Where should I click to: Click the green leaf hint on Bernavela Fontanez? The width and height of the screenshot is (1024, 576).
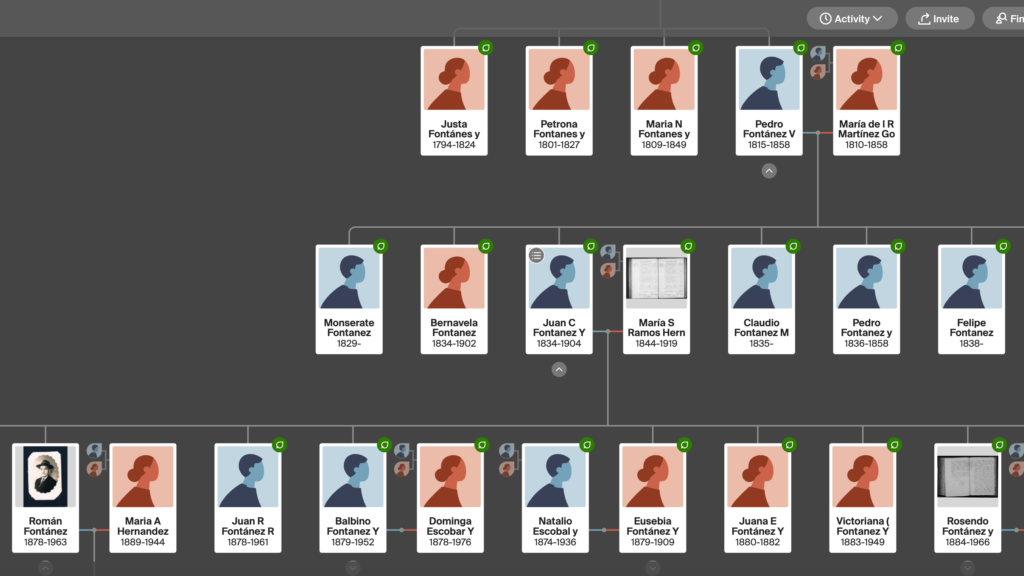[485, 246]
